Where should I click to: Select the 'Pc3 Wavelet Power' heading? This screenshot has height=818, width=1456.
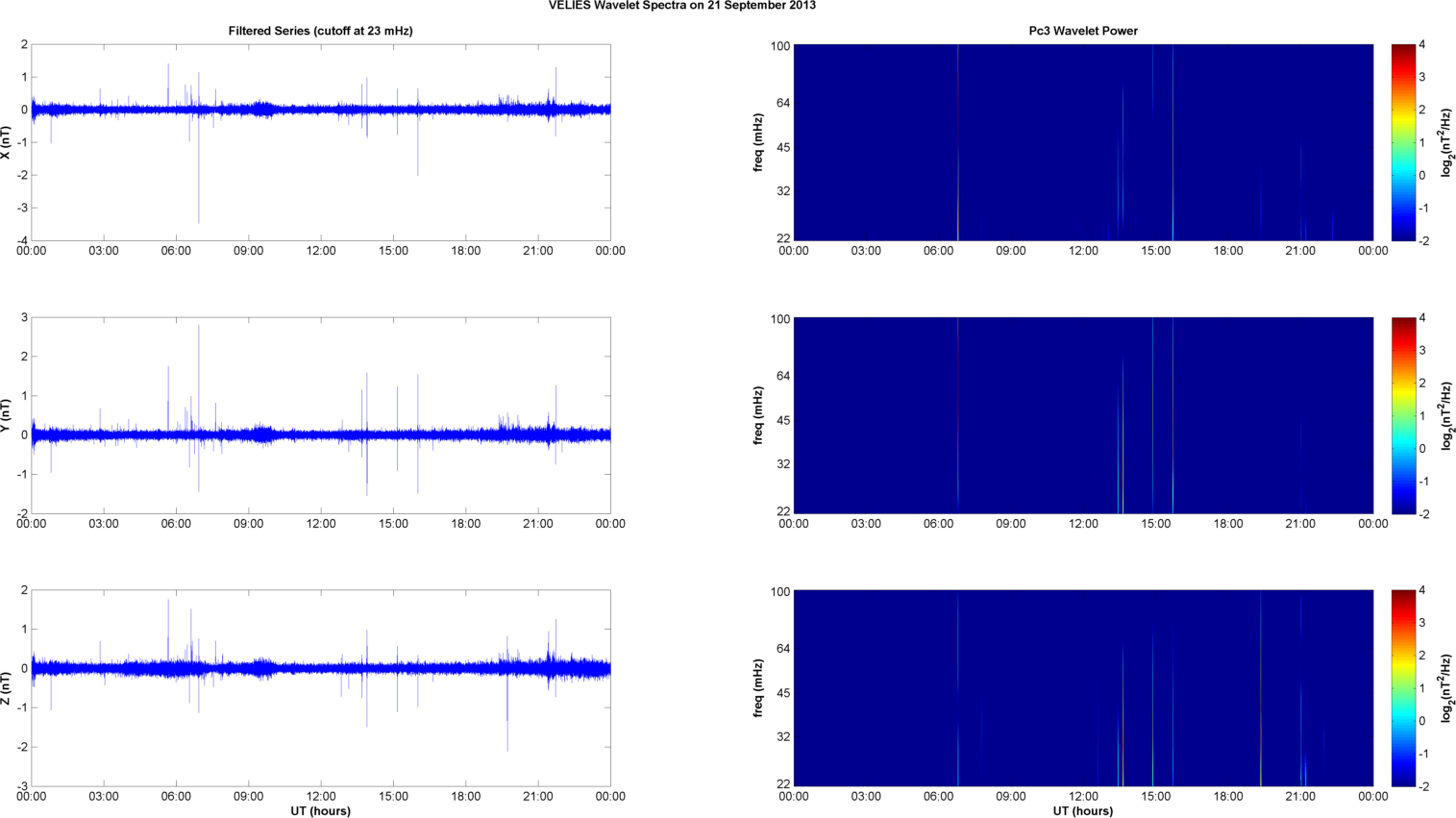click(1083, 31)
